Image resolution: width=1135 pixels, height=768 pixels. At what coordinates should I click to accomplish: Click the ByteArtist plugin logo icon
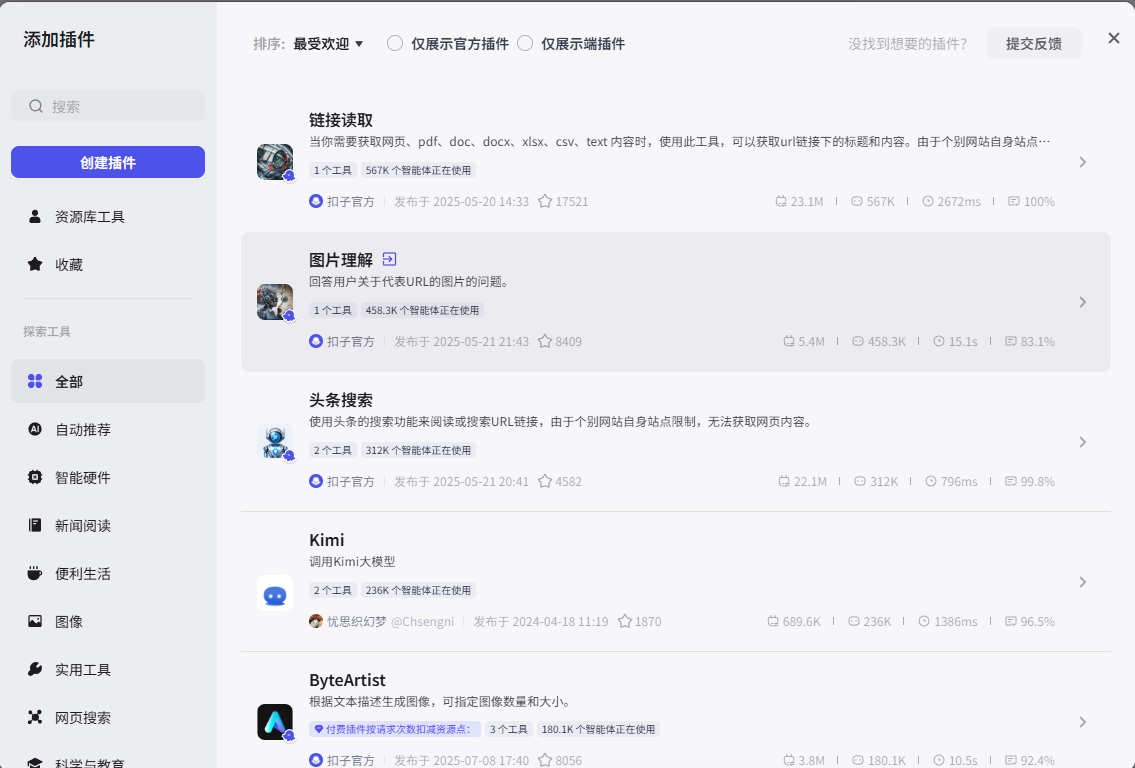click(275, 722)
